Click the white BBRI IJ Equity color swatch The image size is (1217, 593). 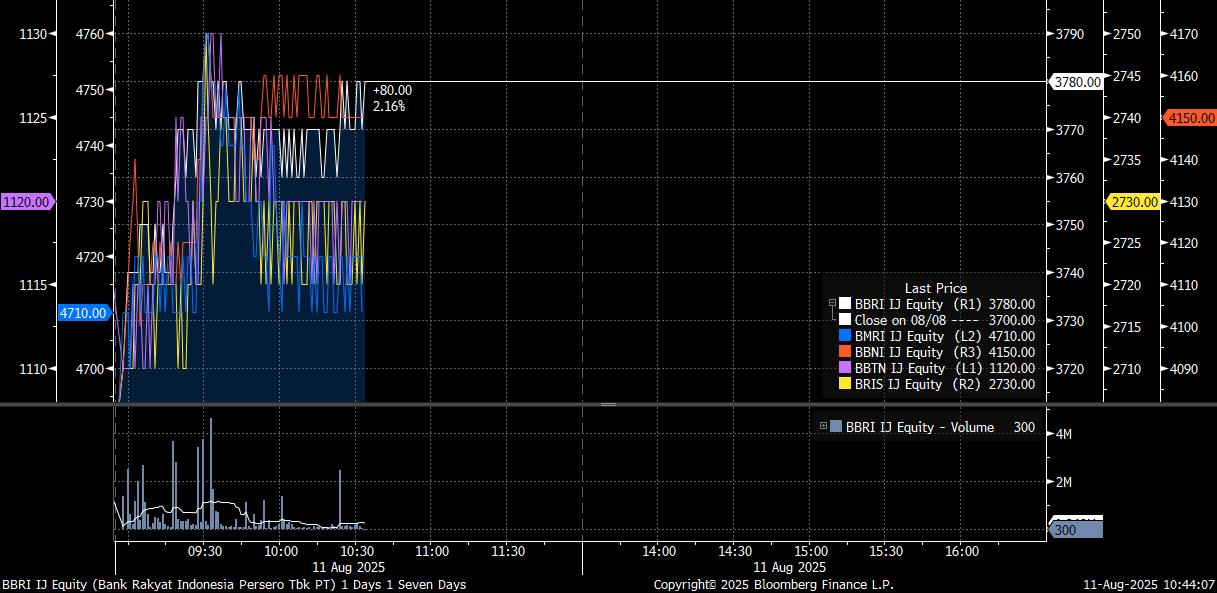[x=845, y=304]
